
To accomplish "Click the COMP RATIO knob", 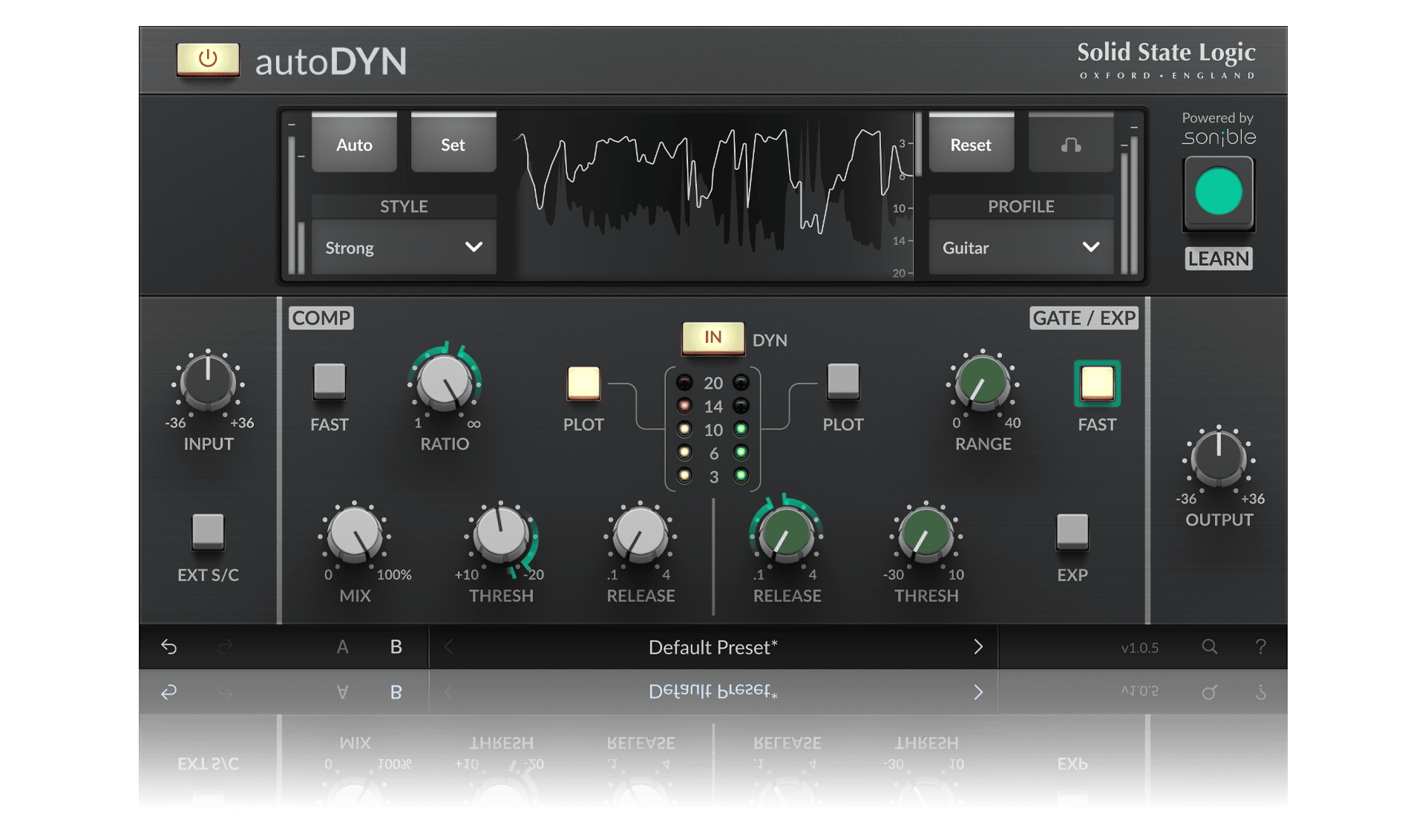I will click(x=445, y=382).
